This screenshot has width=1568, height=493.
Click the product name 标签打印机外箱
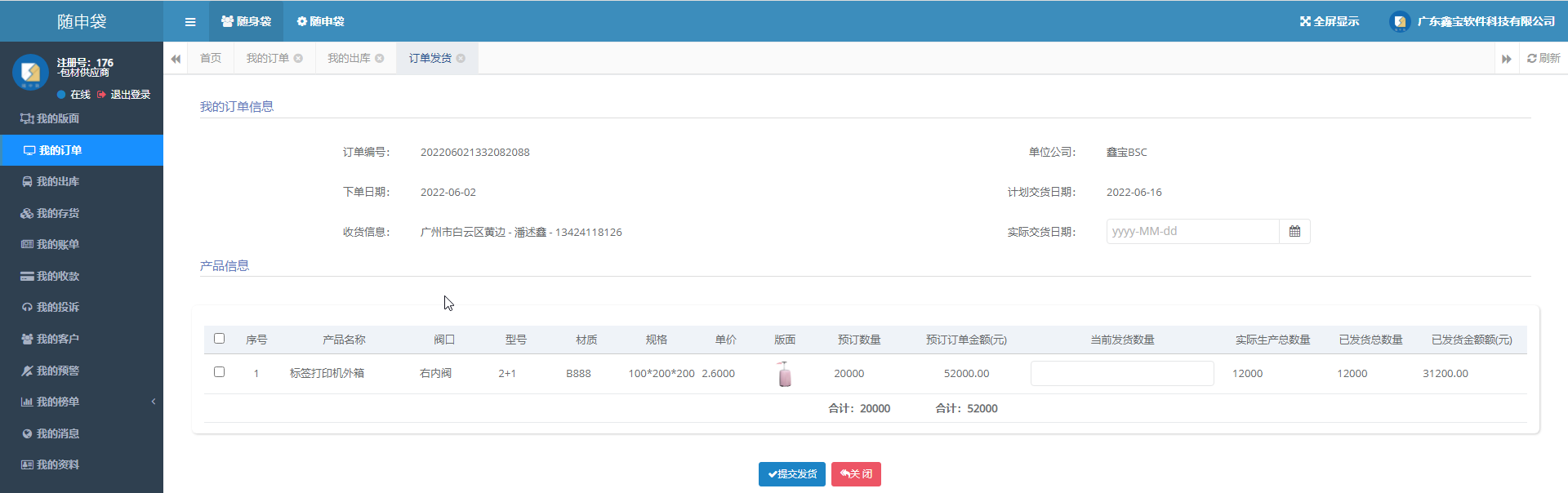click(327, 374)
